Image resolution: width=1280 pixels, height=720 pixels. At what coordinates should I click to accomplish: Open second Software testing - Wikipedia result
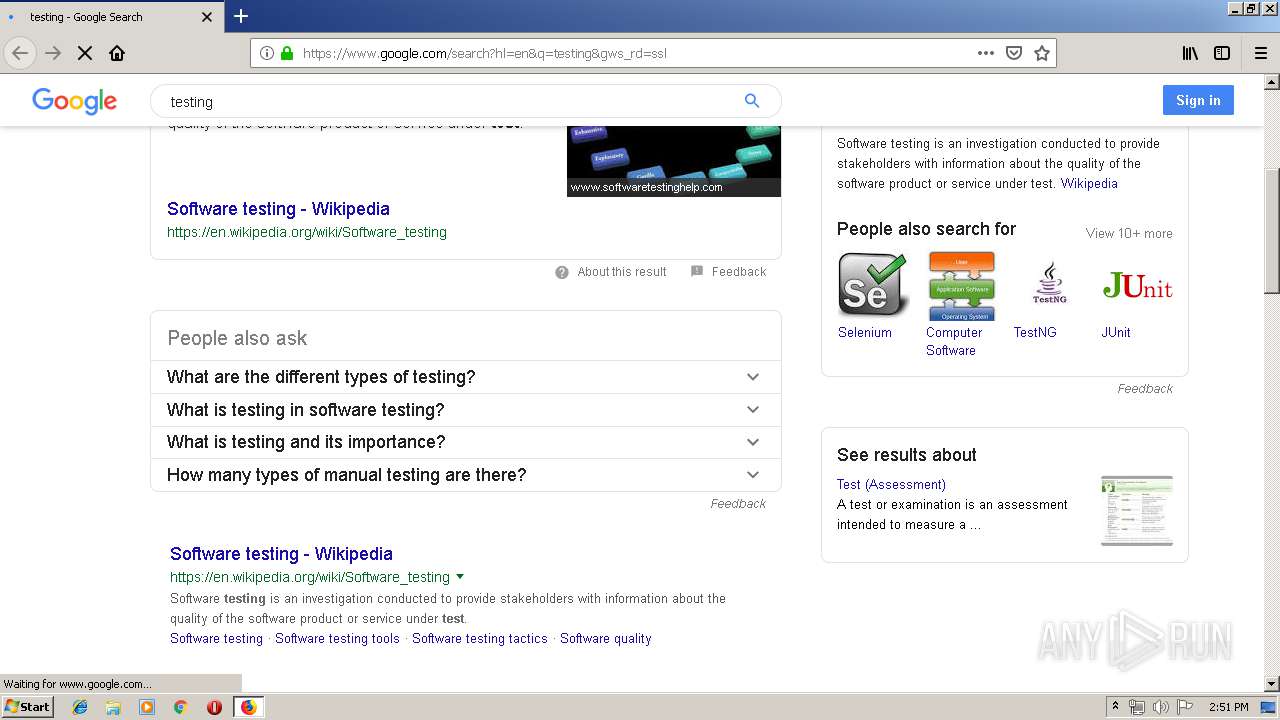tap(281, 554)
